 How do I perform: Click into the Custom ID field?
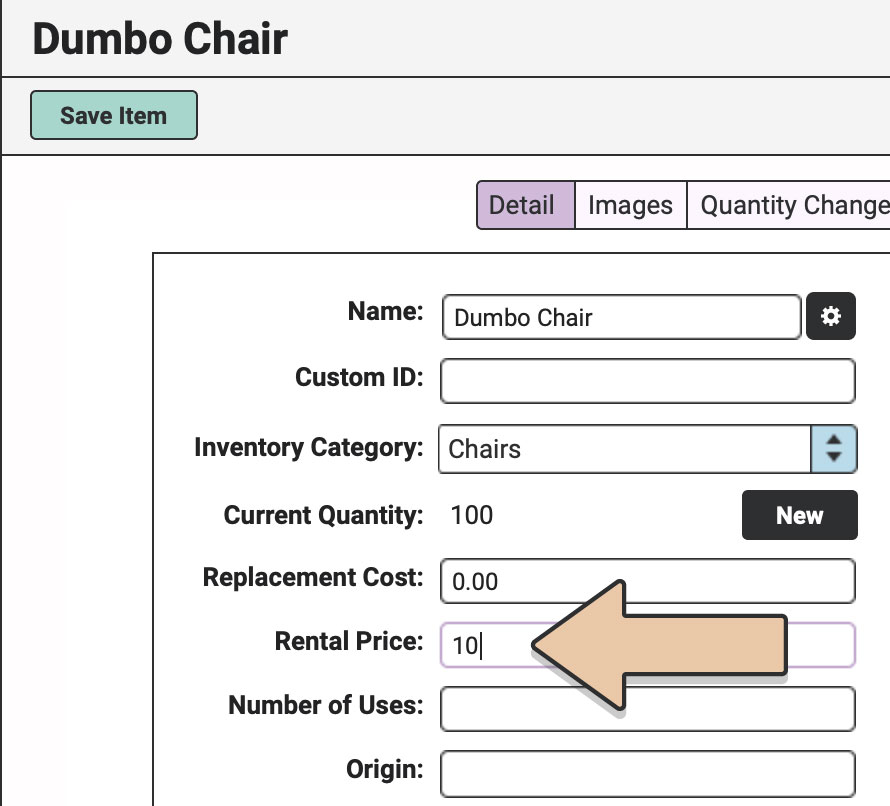pyautogui.click(x=648, y=381)
